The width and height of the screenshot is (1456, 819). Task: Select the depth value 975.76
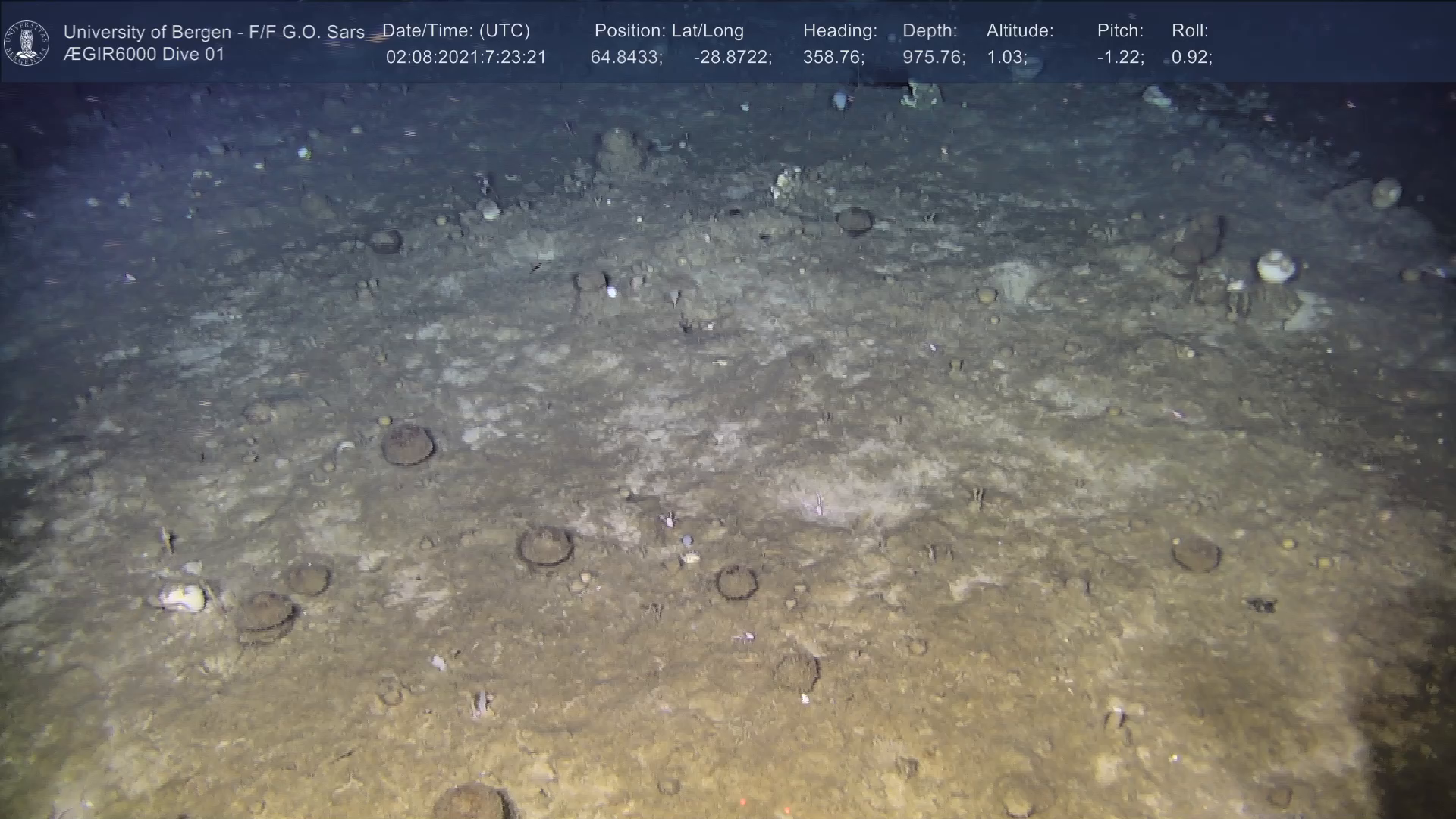(934, 58)
